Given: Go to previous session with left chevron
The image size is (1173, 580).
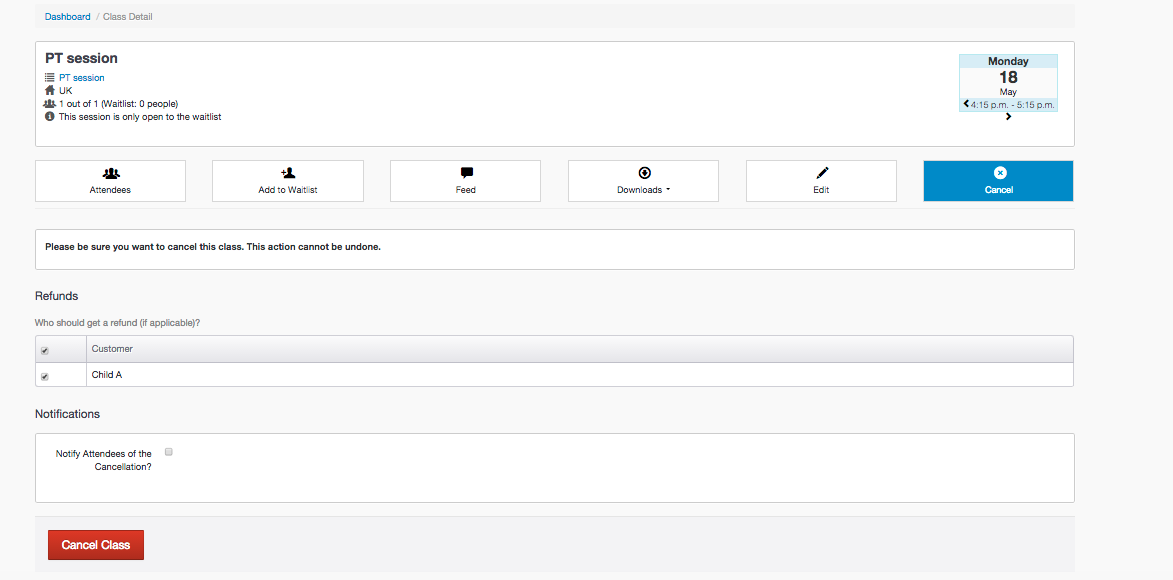Looking at the screenshot, I should pos(966,104).
